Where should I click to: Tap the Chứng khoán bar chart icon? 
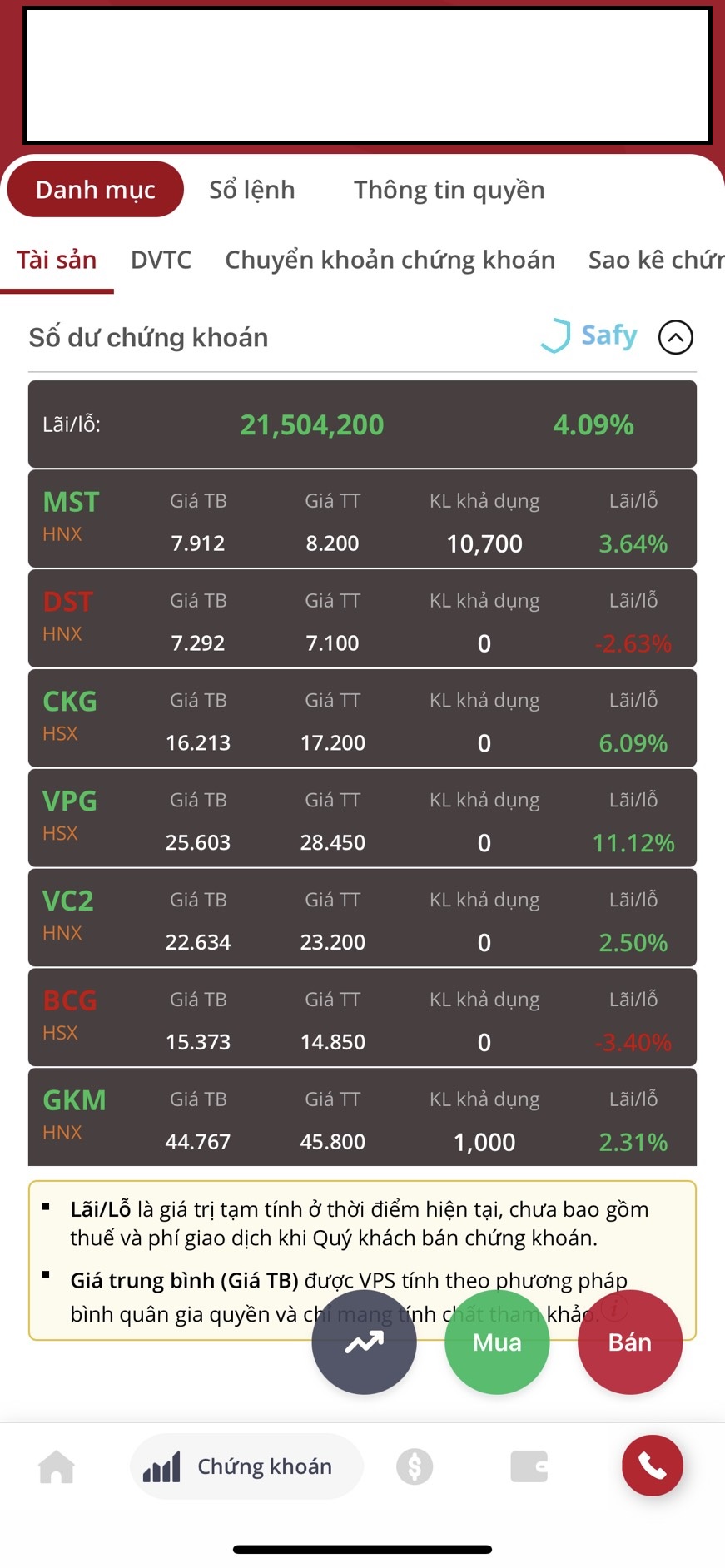click(161, 1466)
